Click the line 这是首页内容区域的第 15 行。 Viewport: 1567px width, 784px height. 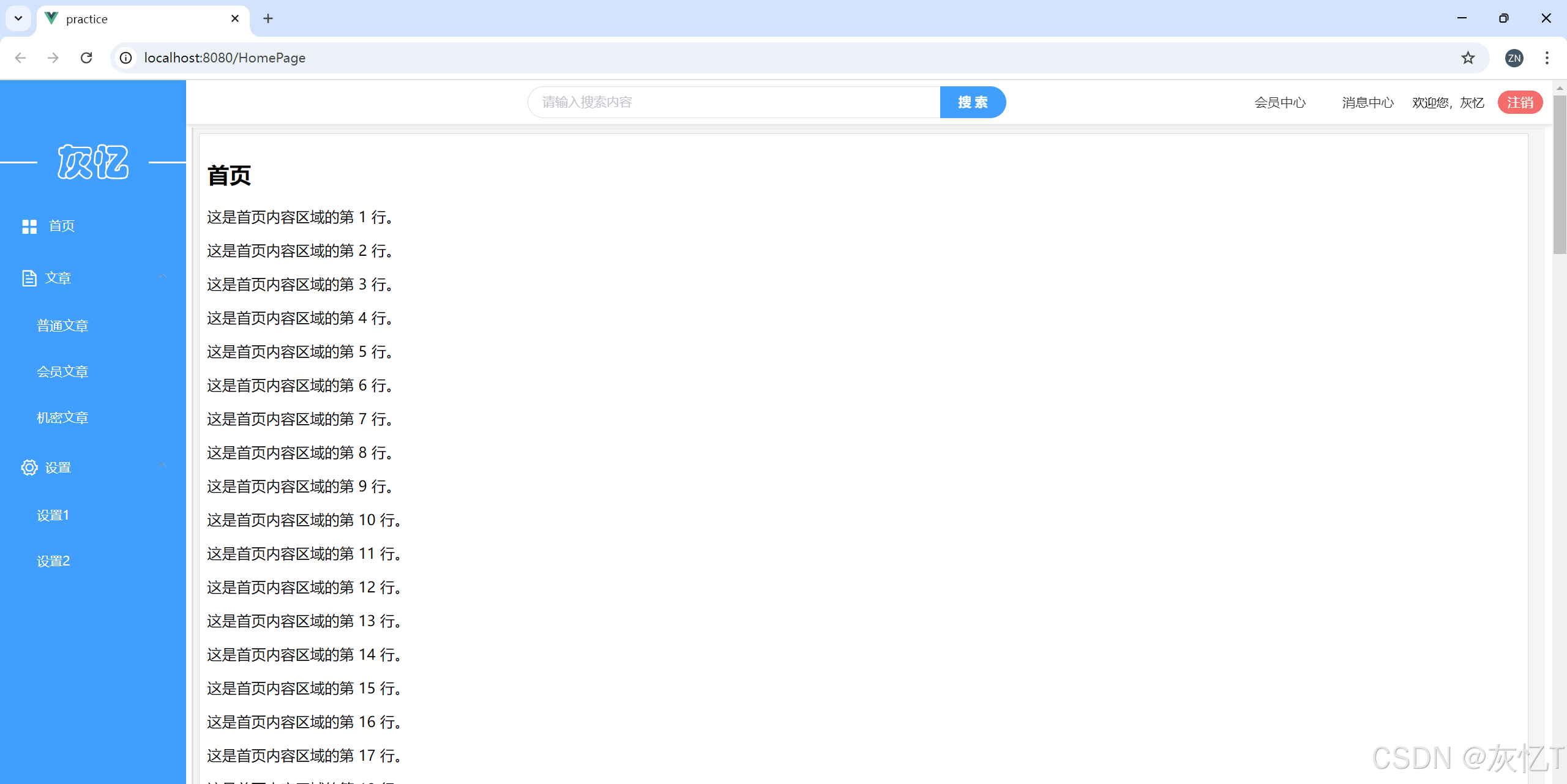click(304, 689)
